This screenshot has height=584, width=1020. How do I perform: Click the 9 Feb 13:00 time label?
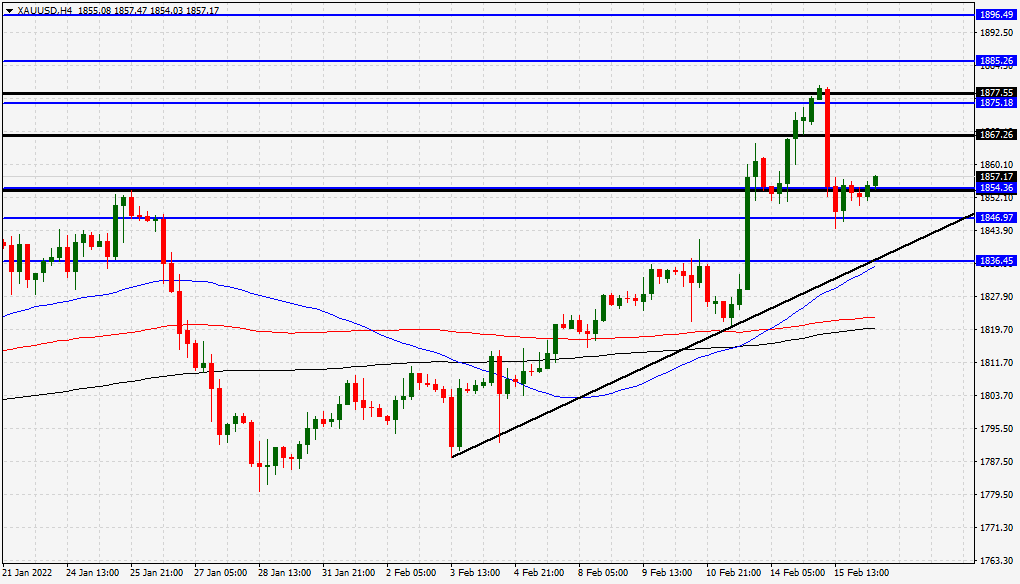(x=667, y=573)
